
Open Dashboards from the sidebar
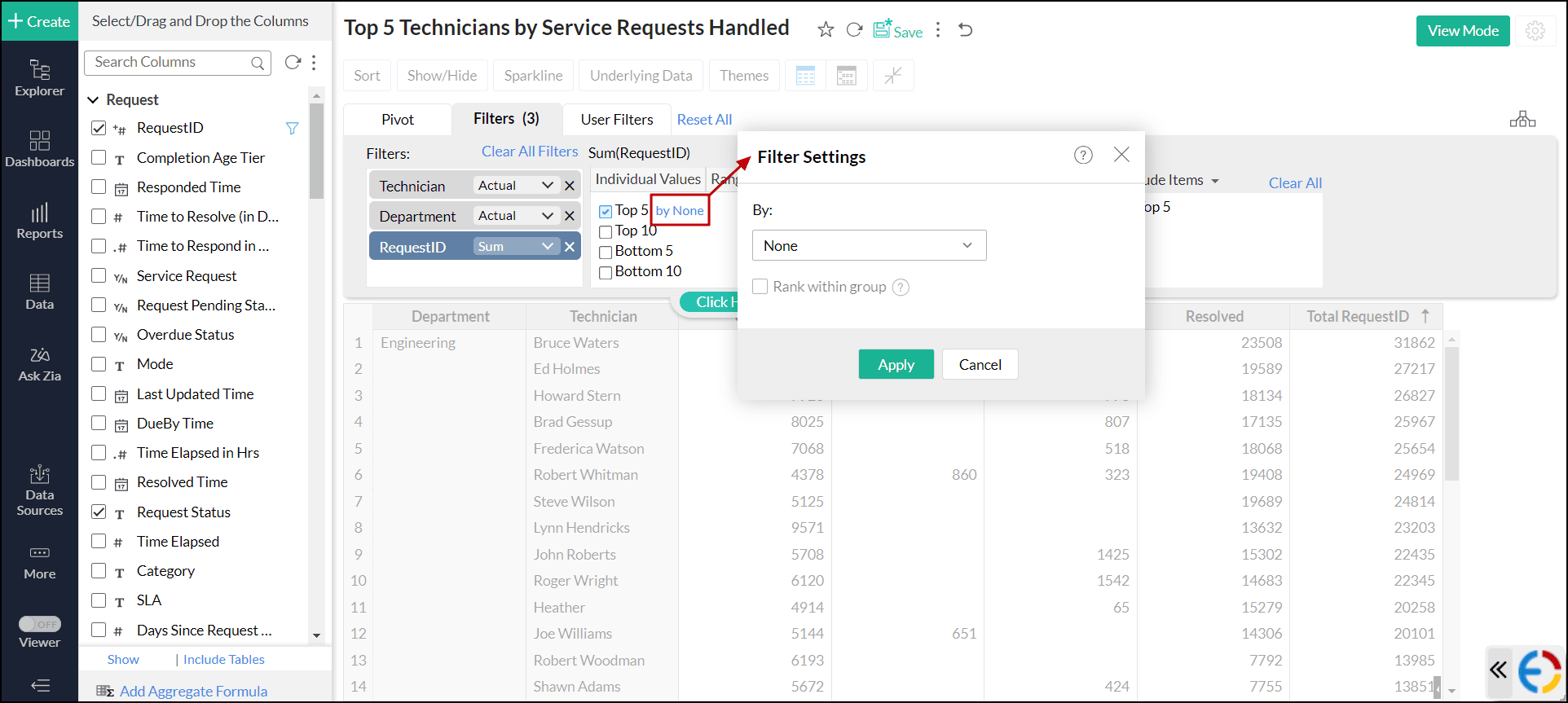[x=39, y=149]
